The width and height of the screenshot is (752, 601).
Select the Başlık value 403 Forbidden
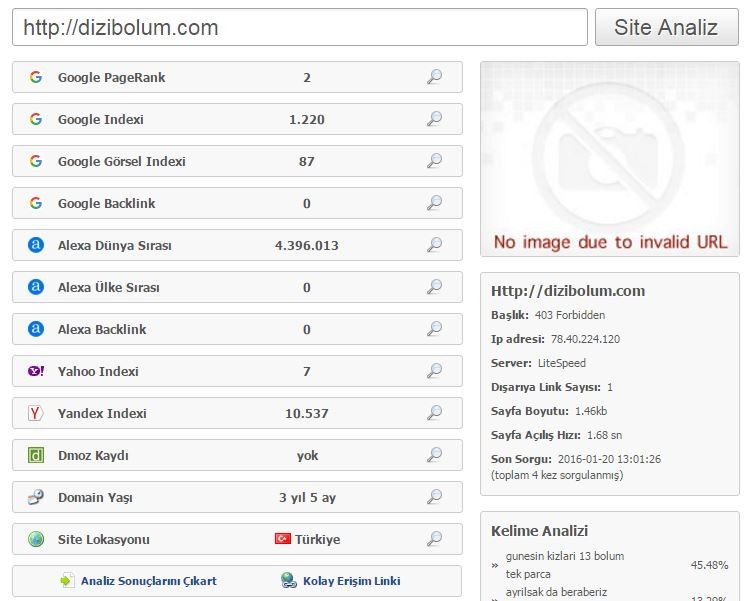pos(570,315)
